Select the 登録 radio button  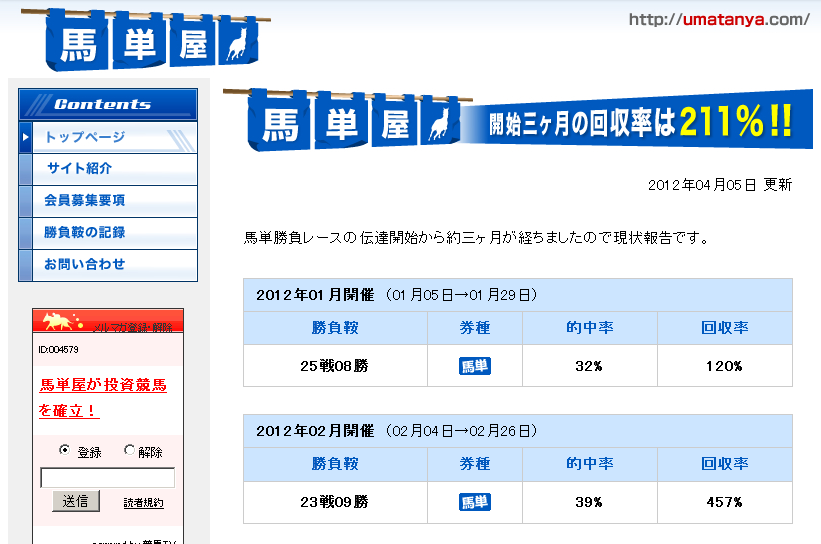pyautogui.click(x=65, y=451)
